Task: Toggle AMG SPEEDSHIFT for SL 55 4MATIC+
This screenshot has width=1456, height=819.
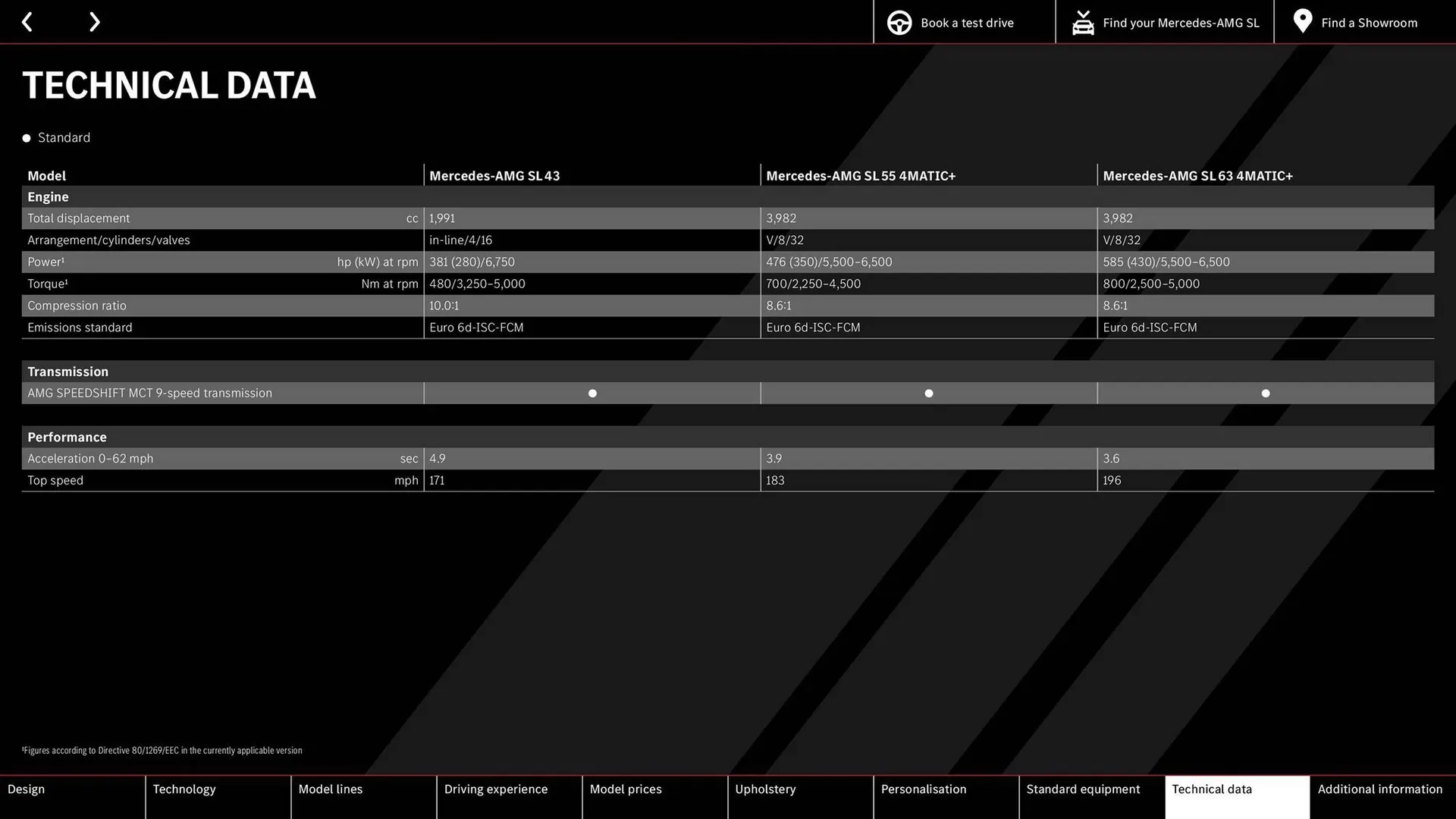Action: (x=929, y=393)
